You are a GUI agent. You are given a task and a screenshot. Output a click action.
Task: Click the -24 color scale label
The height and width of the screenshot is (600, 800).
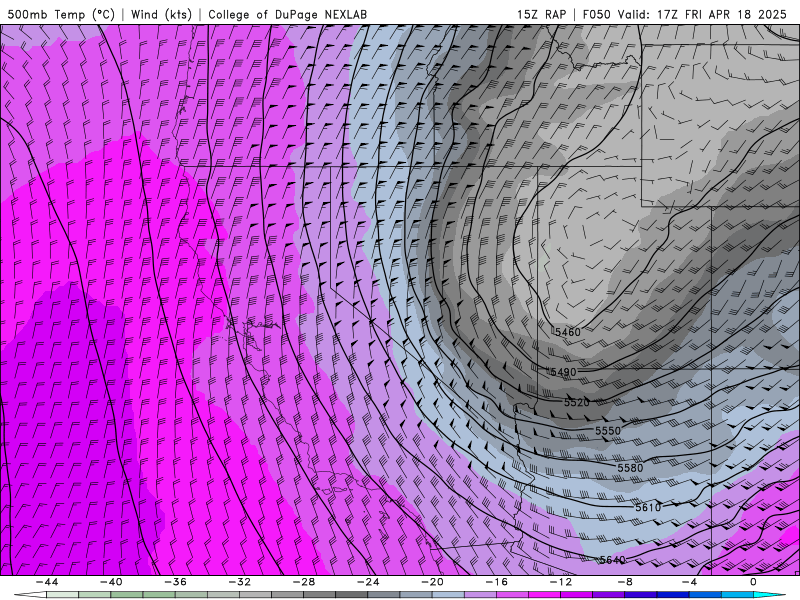tap(368, 582)
